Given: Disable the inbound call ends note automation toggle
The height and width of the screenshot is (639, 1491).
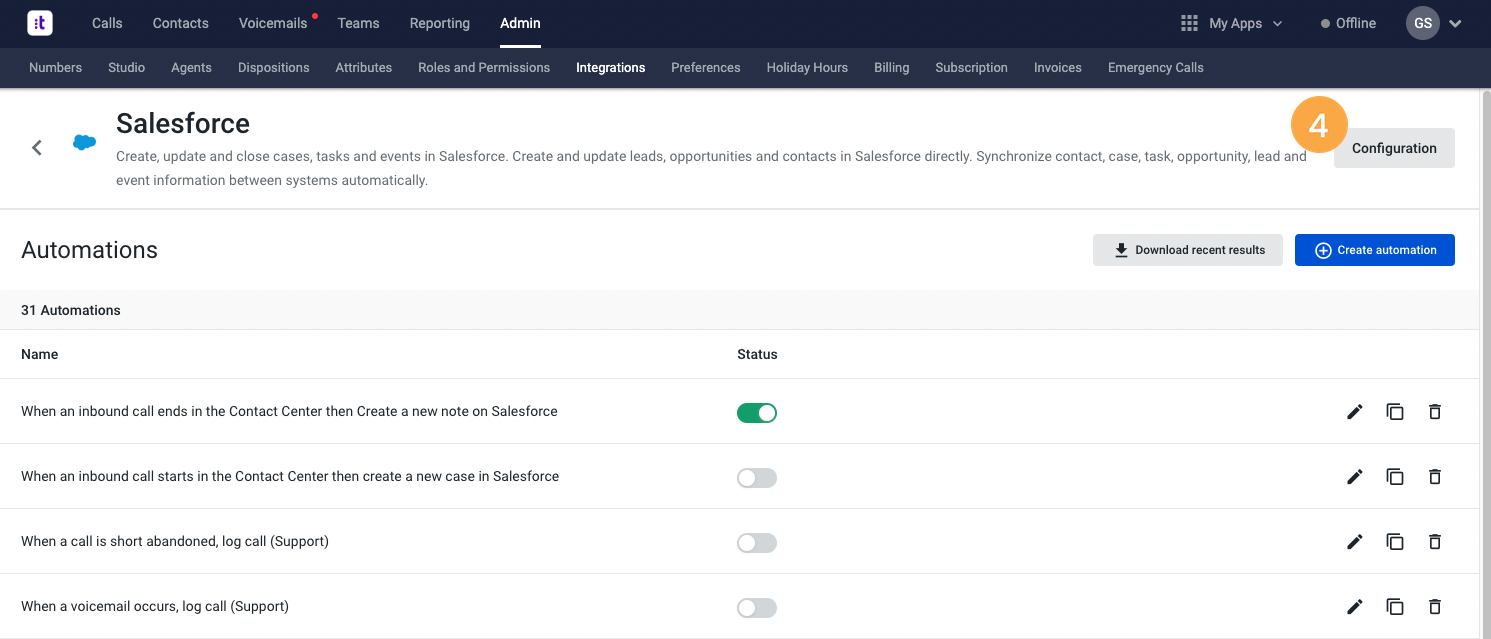Looking at the screenshot, I should pos(757,413).
